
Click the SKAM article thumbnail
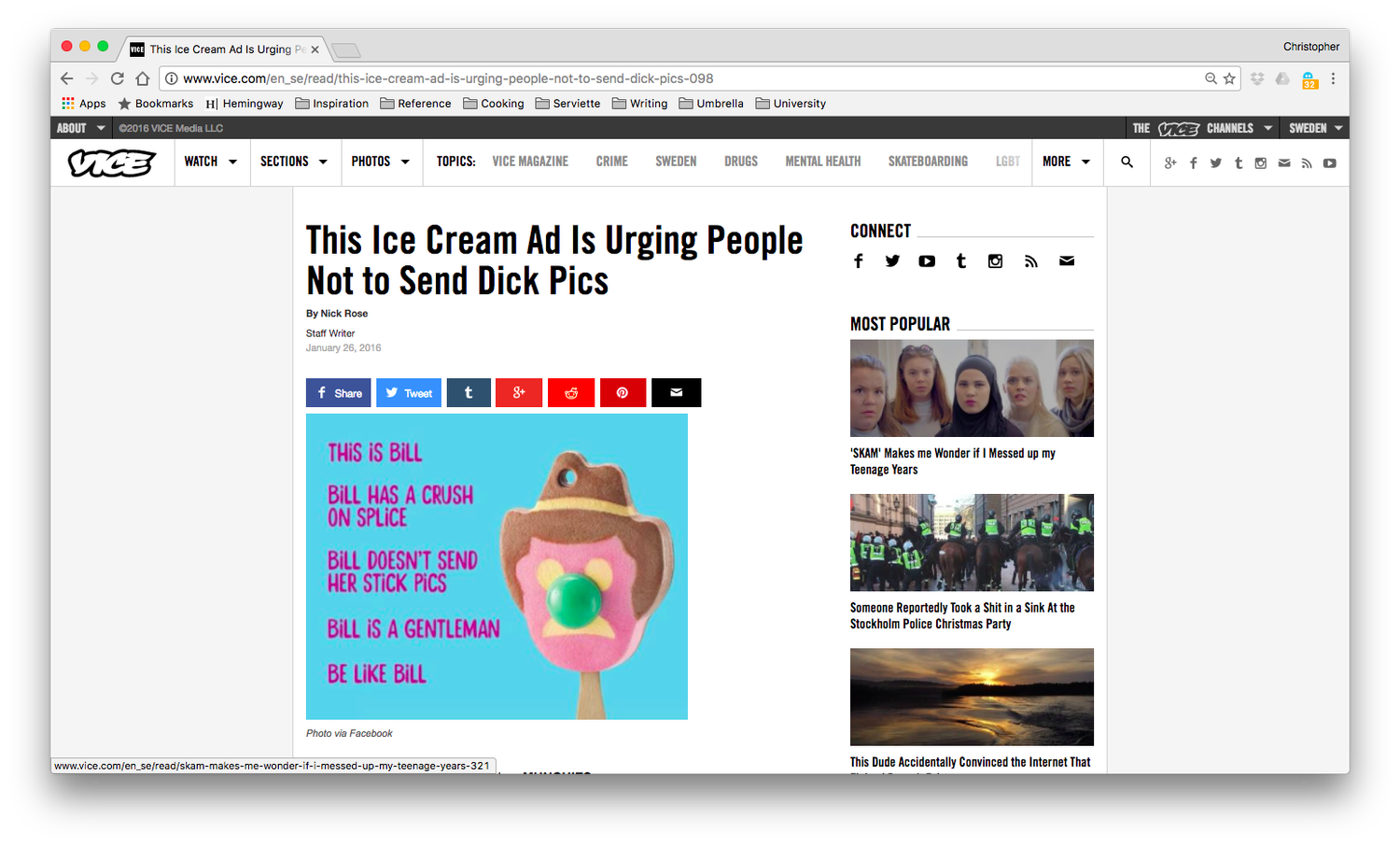pos(972,388)
